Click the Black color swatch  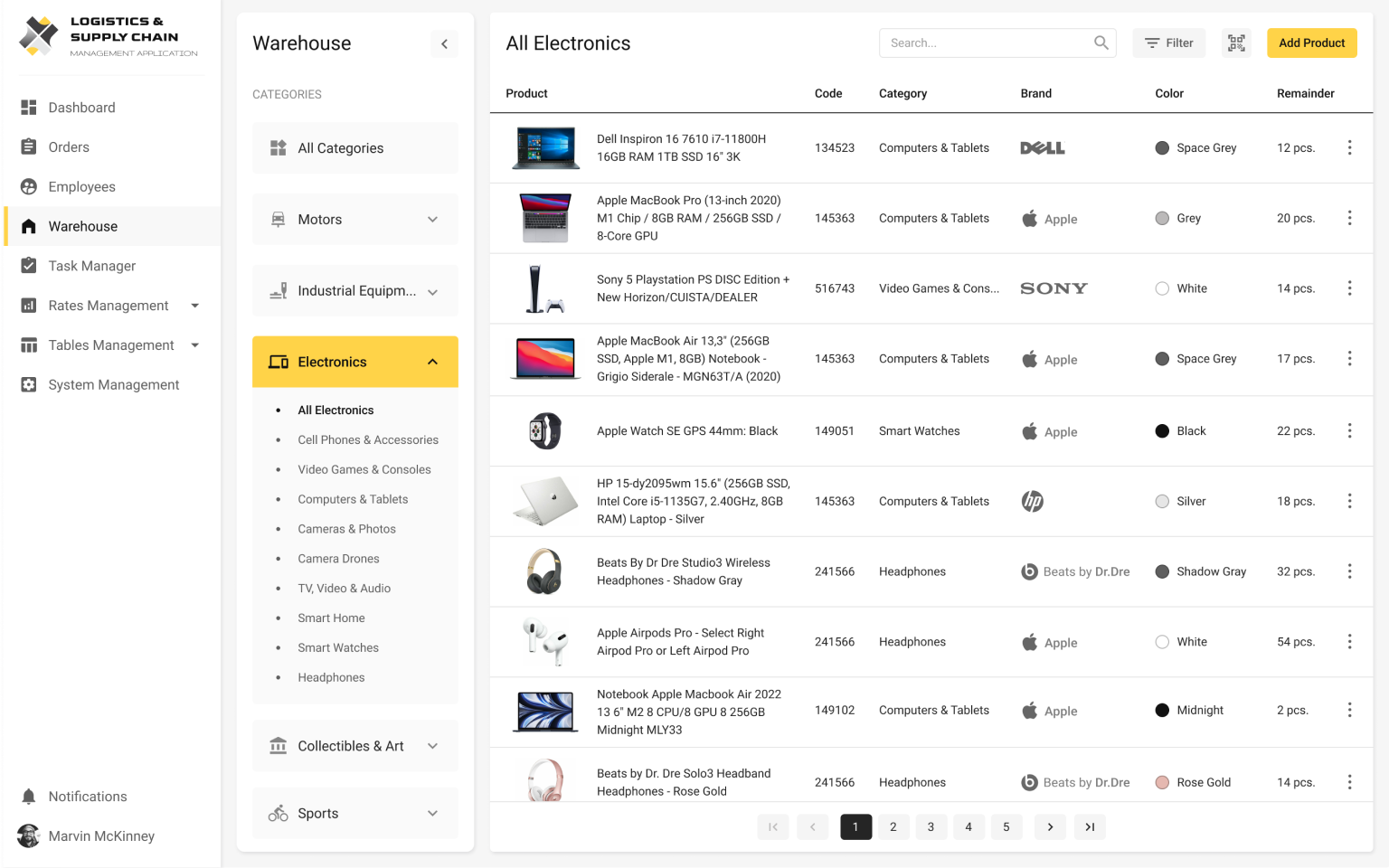click(1162, 431)
